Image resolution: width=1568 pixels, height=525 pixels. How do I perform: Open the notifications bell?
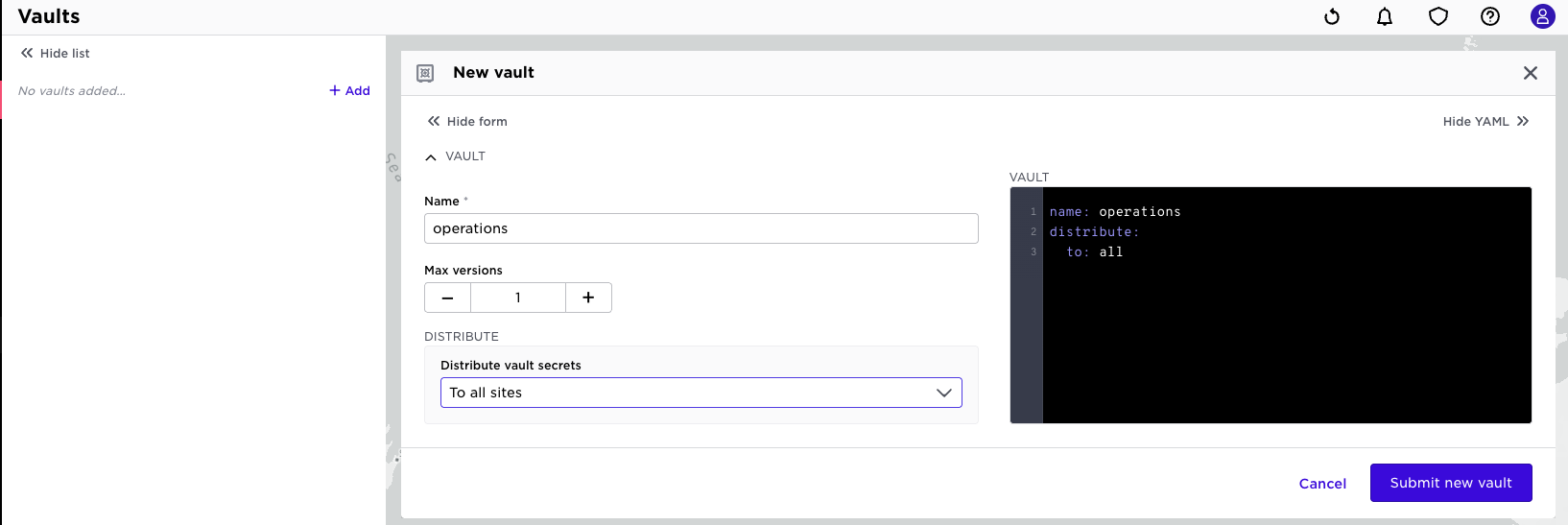1385,16
